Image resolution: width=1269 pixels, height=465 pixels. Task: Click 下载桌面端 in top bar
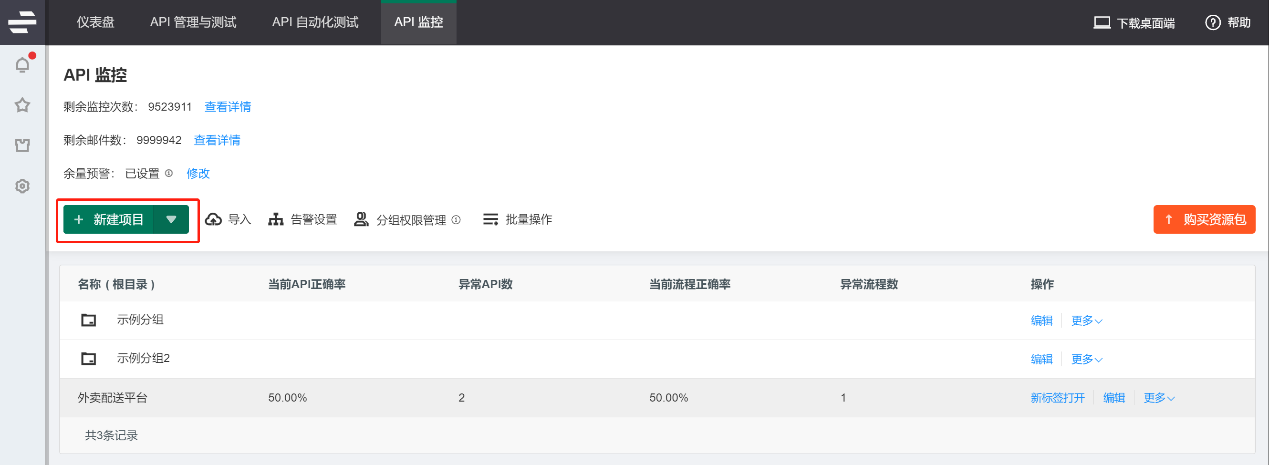[1134, 22]
